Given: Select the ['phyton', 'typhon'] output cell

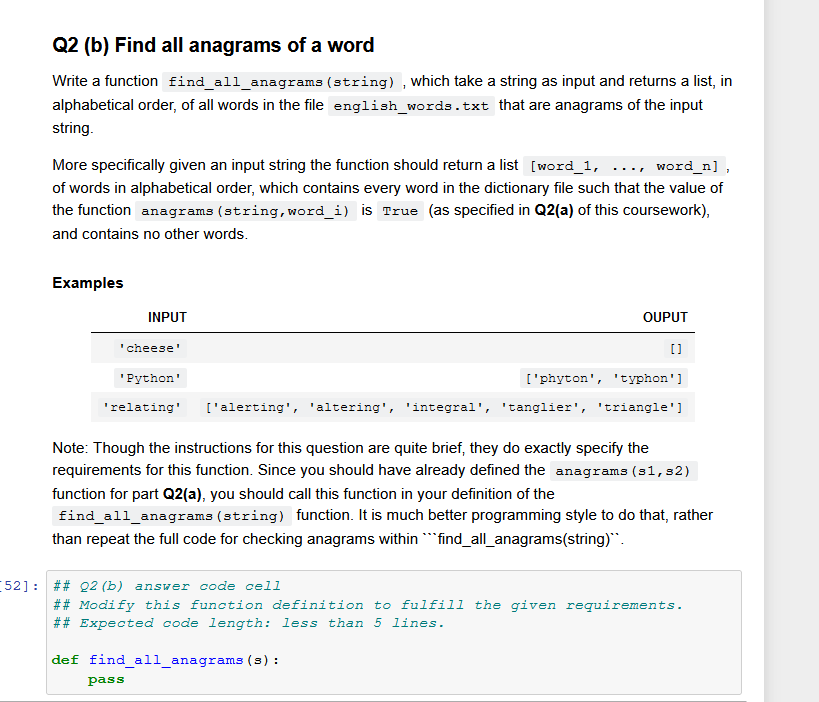Looking at the screenshot, I should click(604, 378).
